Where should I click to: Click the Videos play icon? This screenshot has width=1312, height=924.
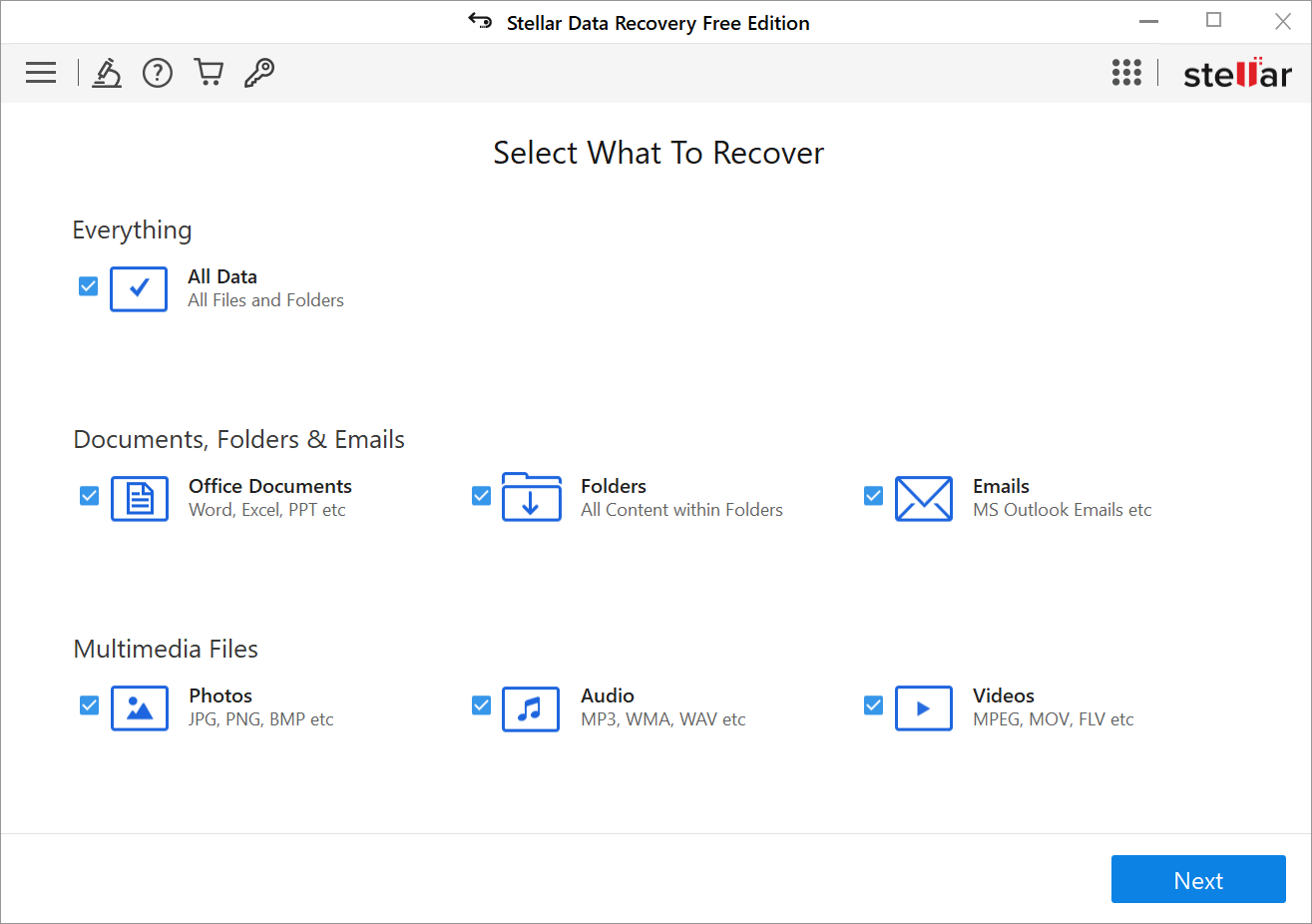tap(924, 708)
